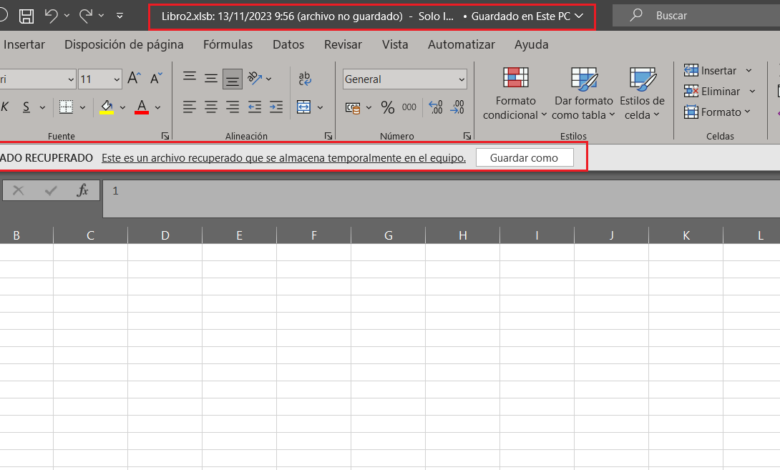Open the file name title dropdown
The width and height of the screenshot is (780, 470).
coord(579,16)
